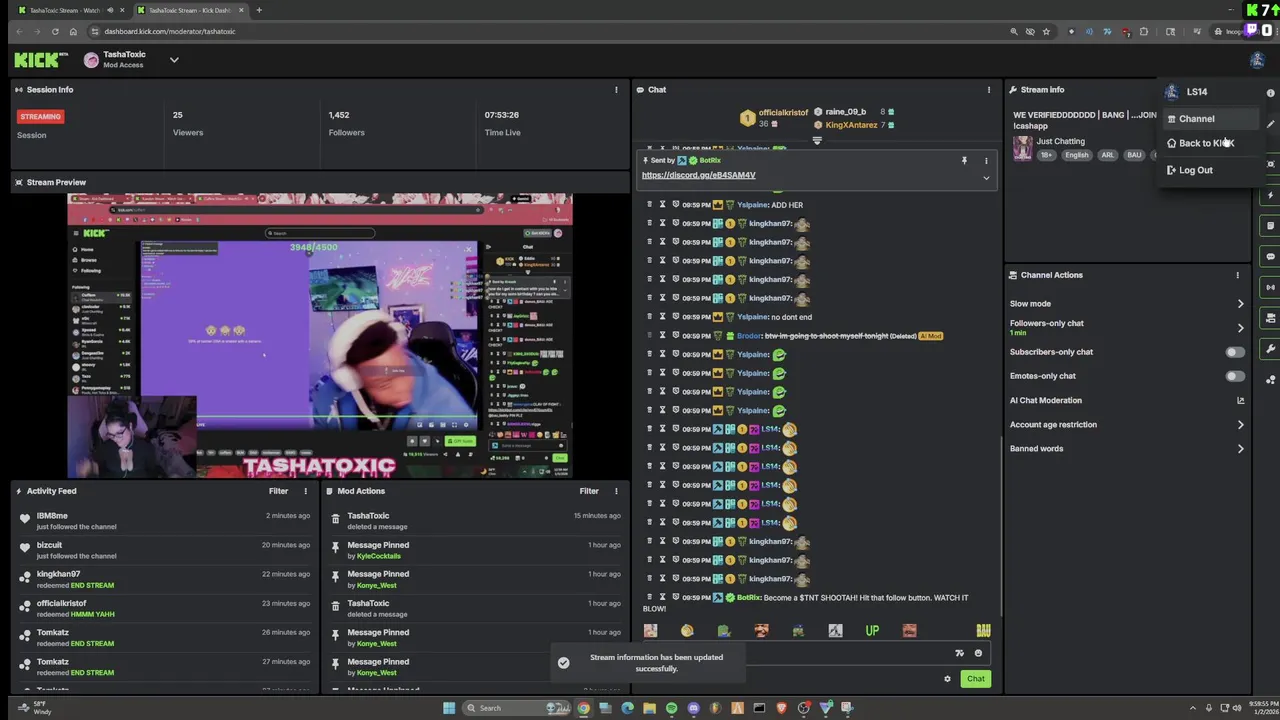Click the 'English' stream tag
This screenshot has height=720, width=1280.
[x=1076, y=155]
